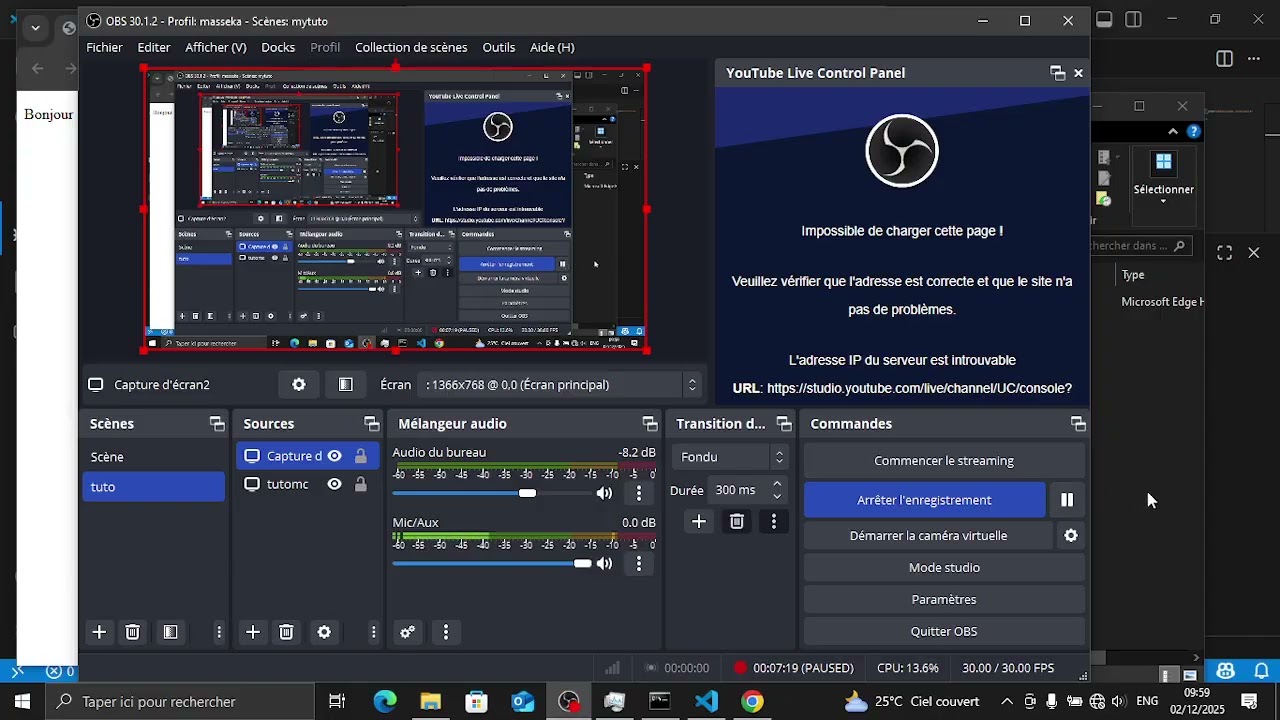Screen dimensions: 1280x720
Task: Click help icon in File Explorer window
Action: pos(1194,131)
